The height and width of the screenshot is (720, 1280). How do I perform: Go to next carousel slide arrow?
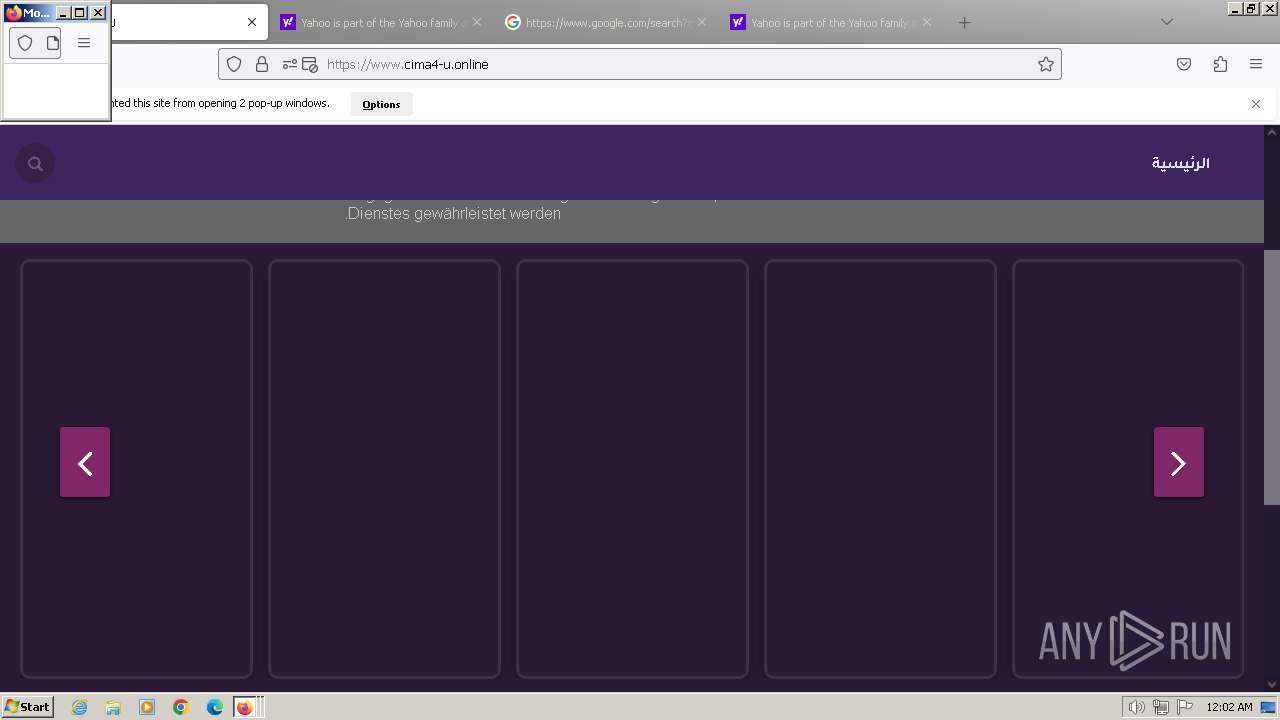1179,462
